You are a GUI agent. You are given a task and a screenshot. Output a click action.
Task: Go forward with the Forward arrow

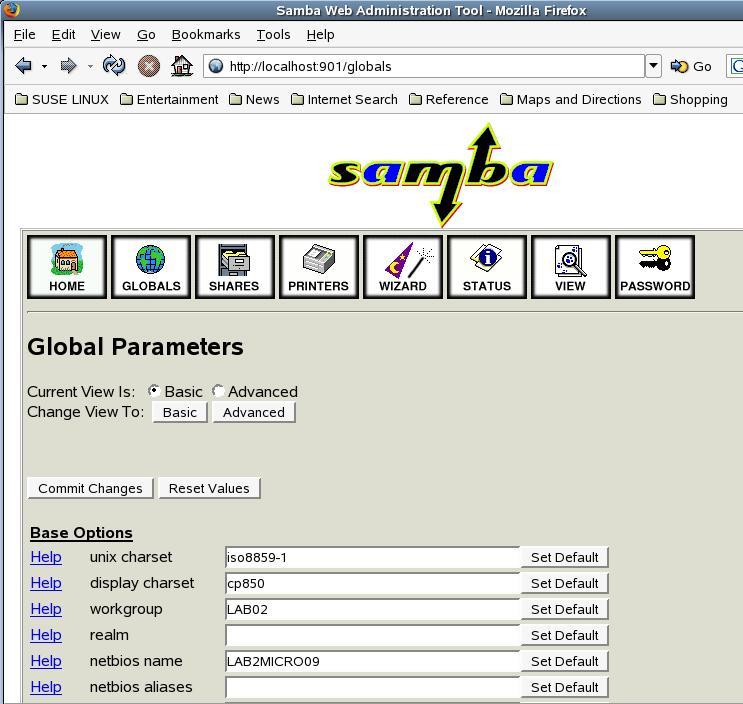click(x=68, y=66)
